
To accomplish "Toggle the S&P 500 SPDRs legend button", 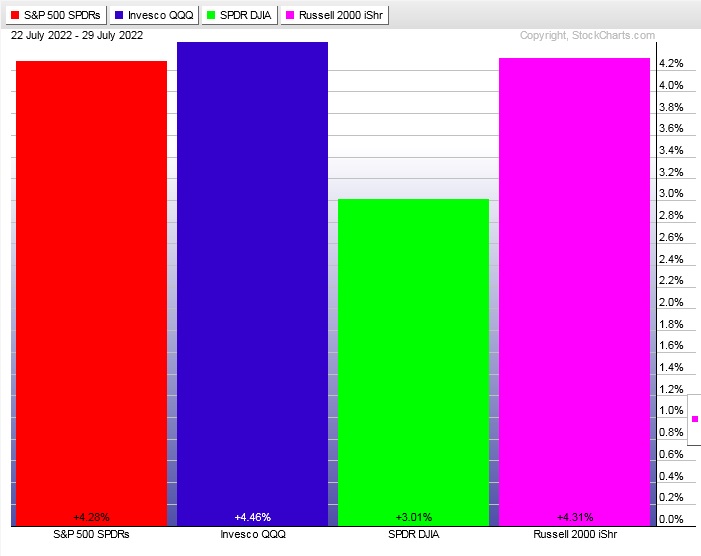I will pyautogui.click(x=56, y=15).
